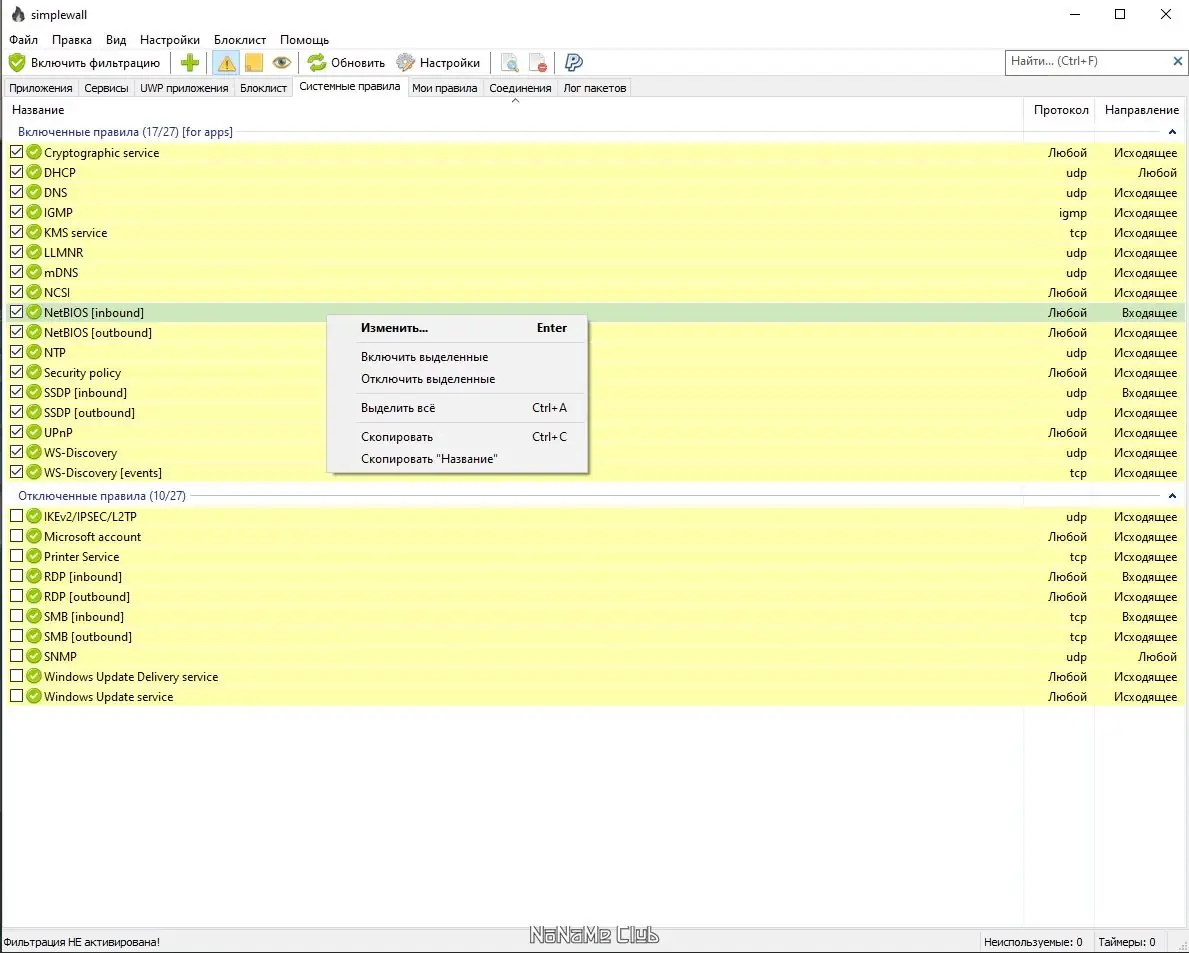
Task: Click green status icon of UPnP rule
Action: (x=33, y=432)
